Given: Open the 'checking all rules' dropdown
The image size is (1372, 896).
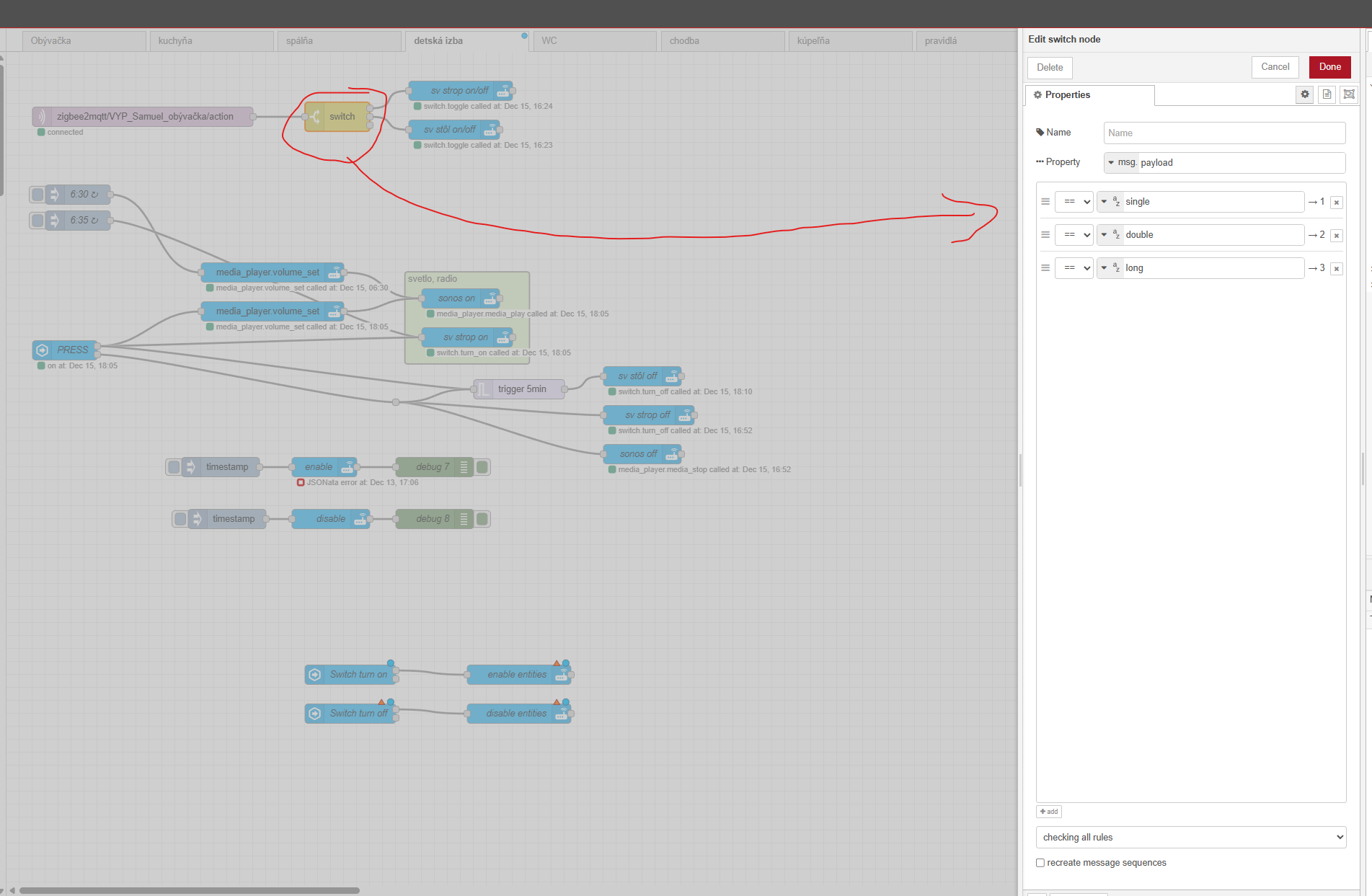Looking at the screenshot, I should coord(1190,838).
